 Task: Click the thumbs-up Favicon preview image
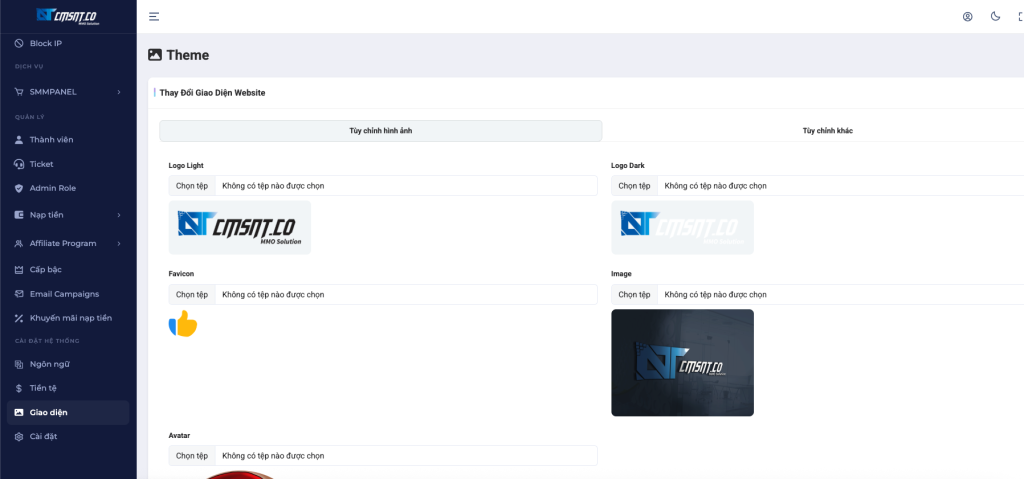point(183,323)
